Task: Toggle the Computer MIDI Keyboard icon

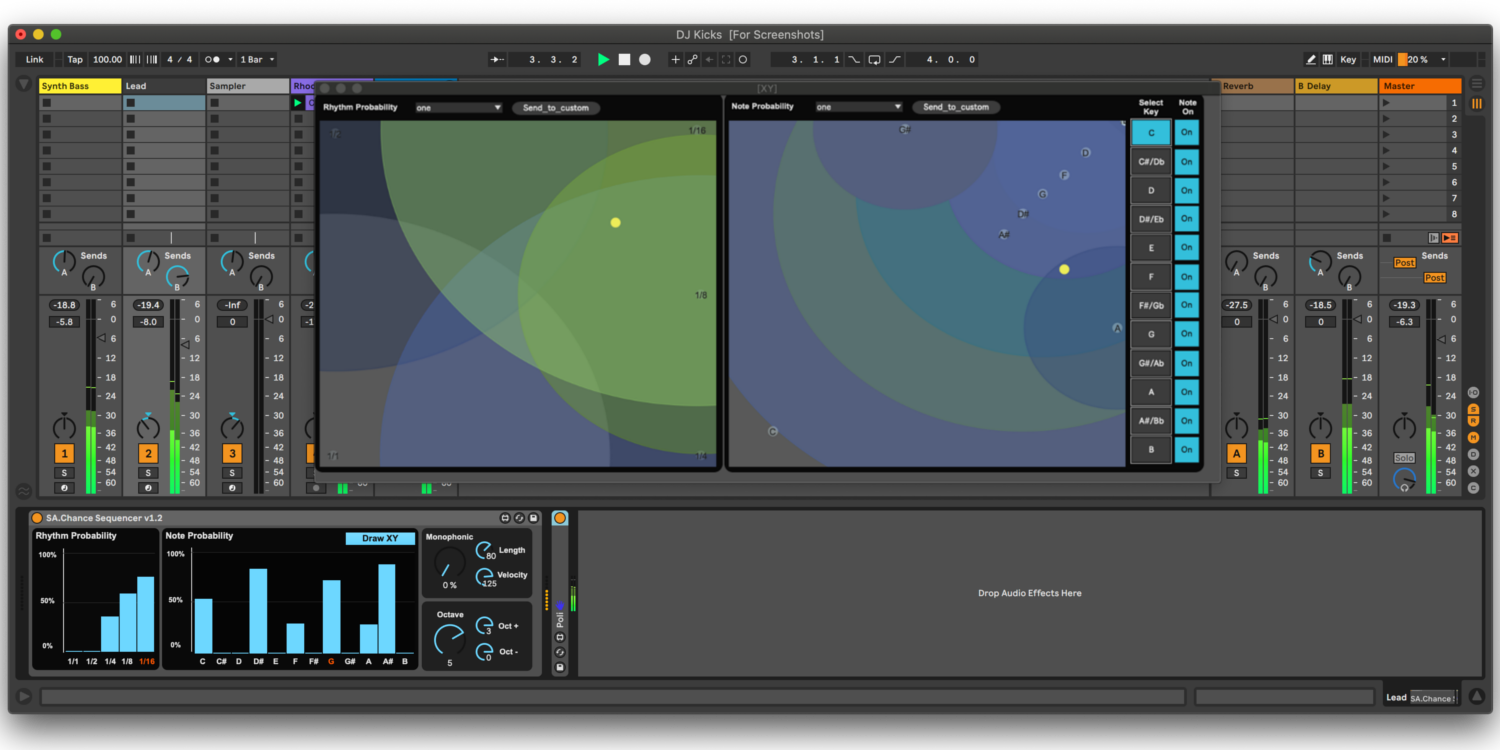Action: point(1328,60)
